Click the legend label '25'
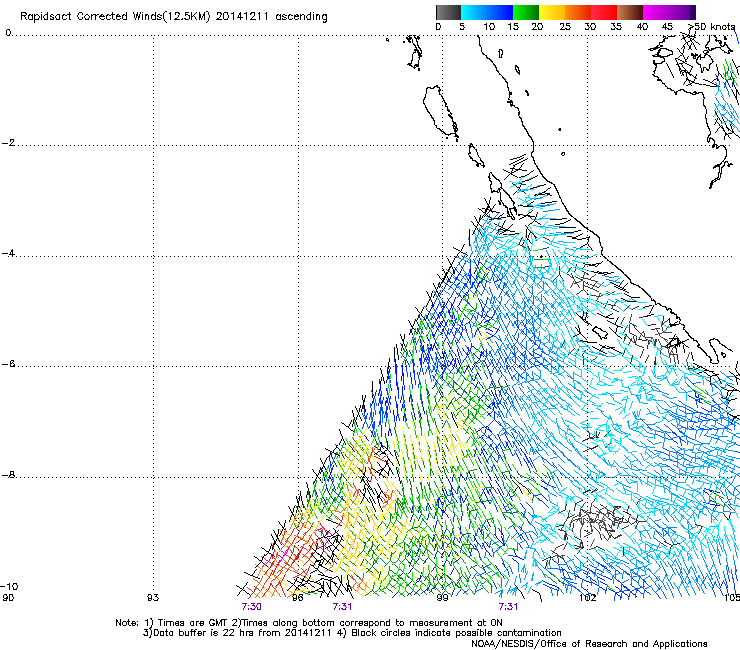Screen dimensions: 740x650 pos(565,27)
